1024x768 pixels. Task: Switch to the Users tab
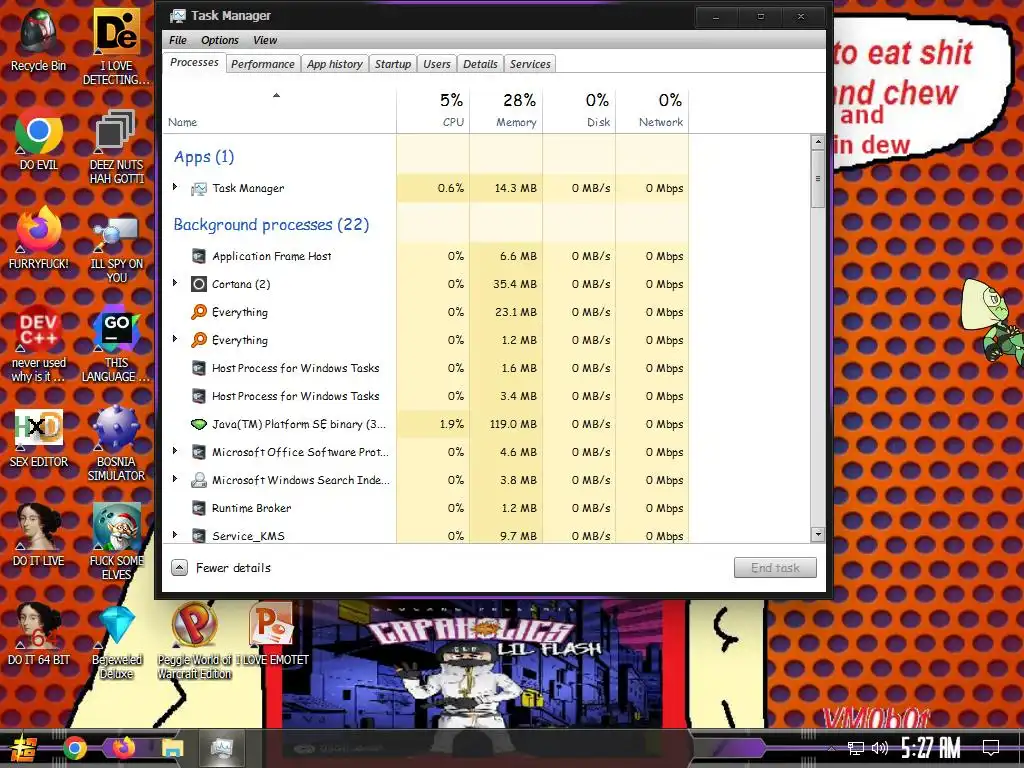436,64
